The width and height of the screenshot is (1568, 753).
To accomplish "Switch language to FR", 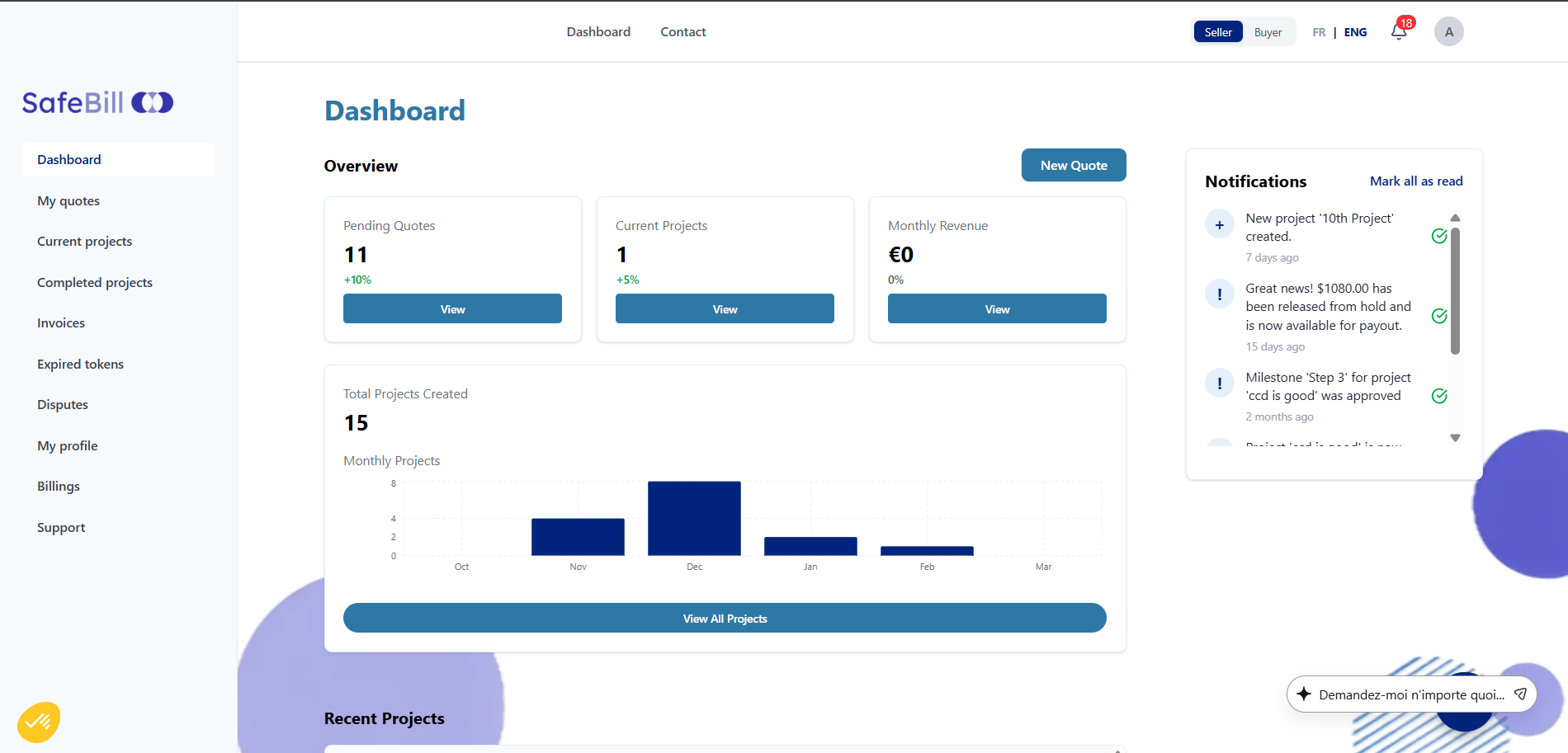I will [x=1319, y=32].
